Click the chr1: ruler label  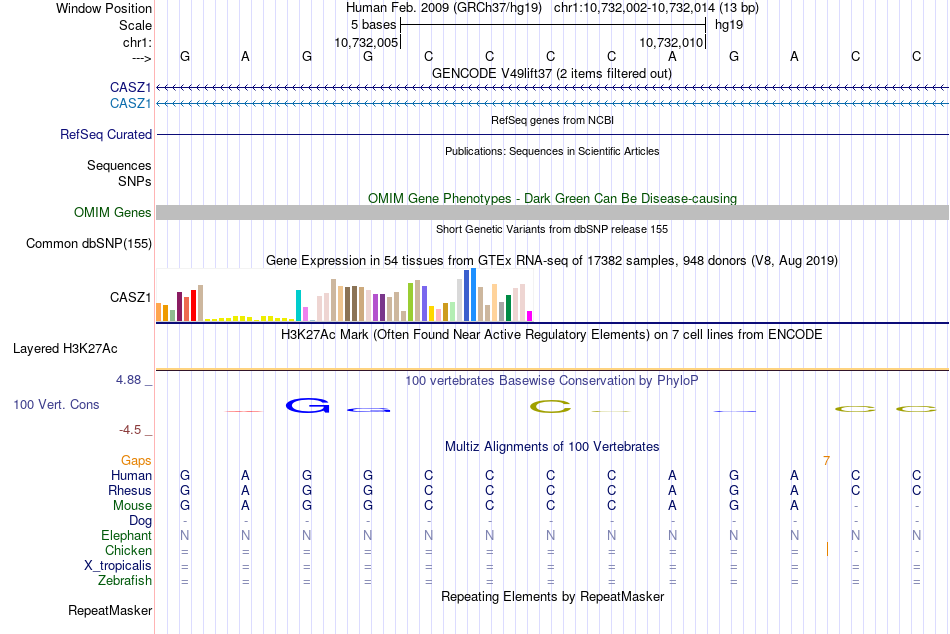click(137, 42)
